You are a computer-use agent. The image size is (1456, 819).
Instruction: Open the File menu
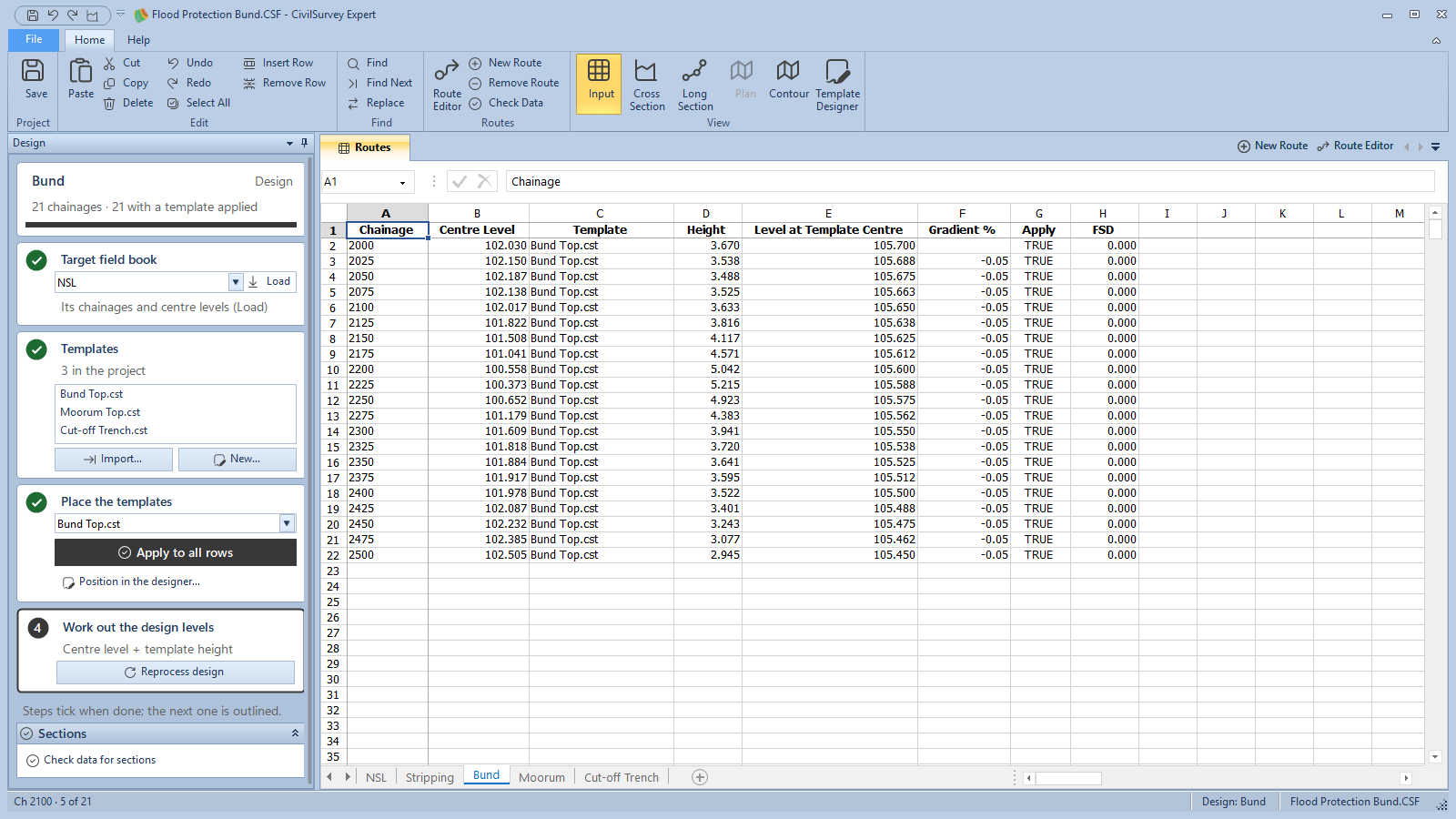point(34,39)
